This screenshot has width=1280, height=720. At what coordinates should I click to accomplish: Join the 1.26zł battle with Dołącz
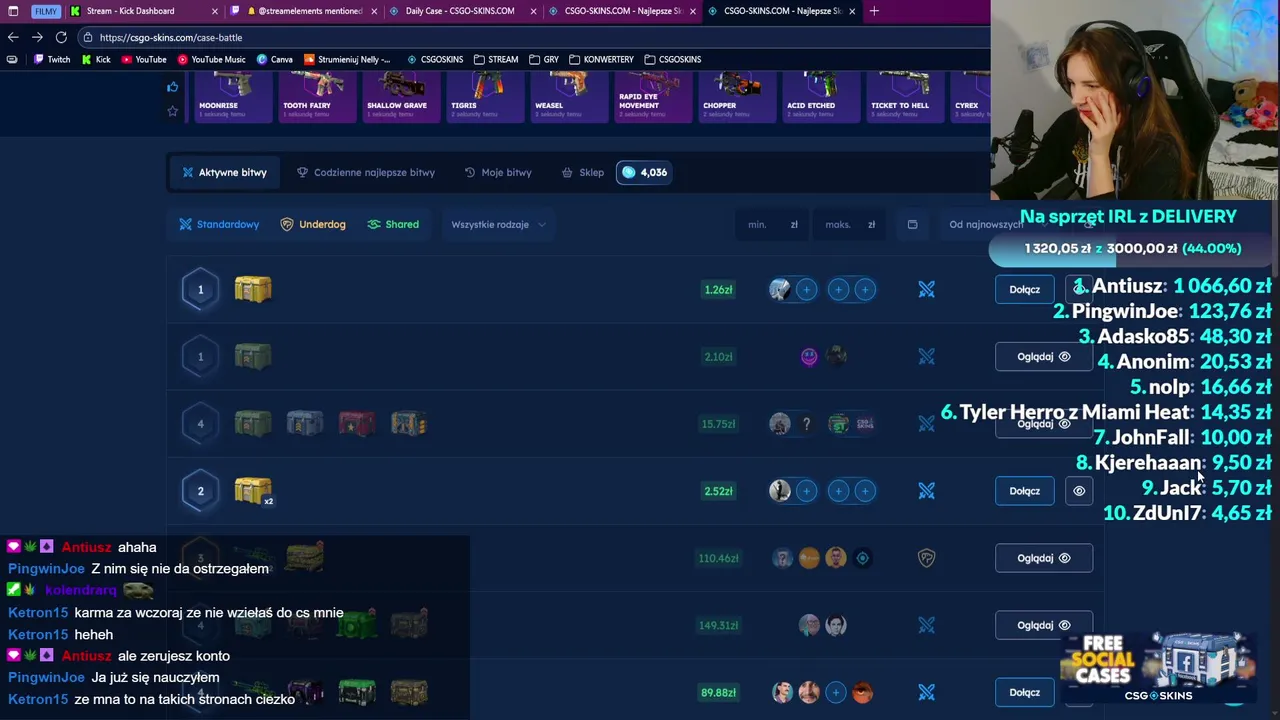click(x=1024, y=290)
